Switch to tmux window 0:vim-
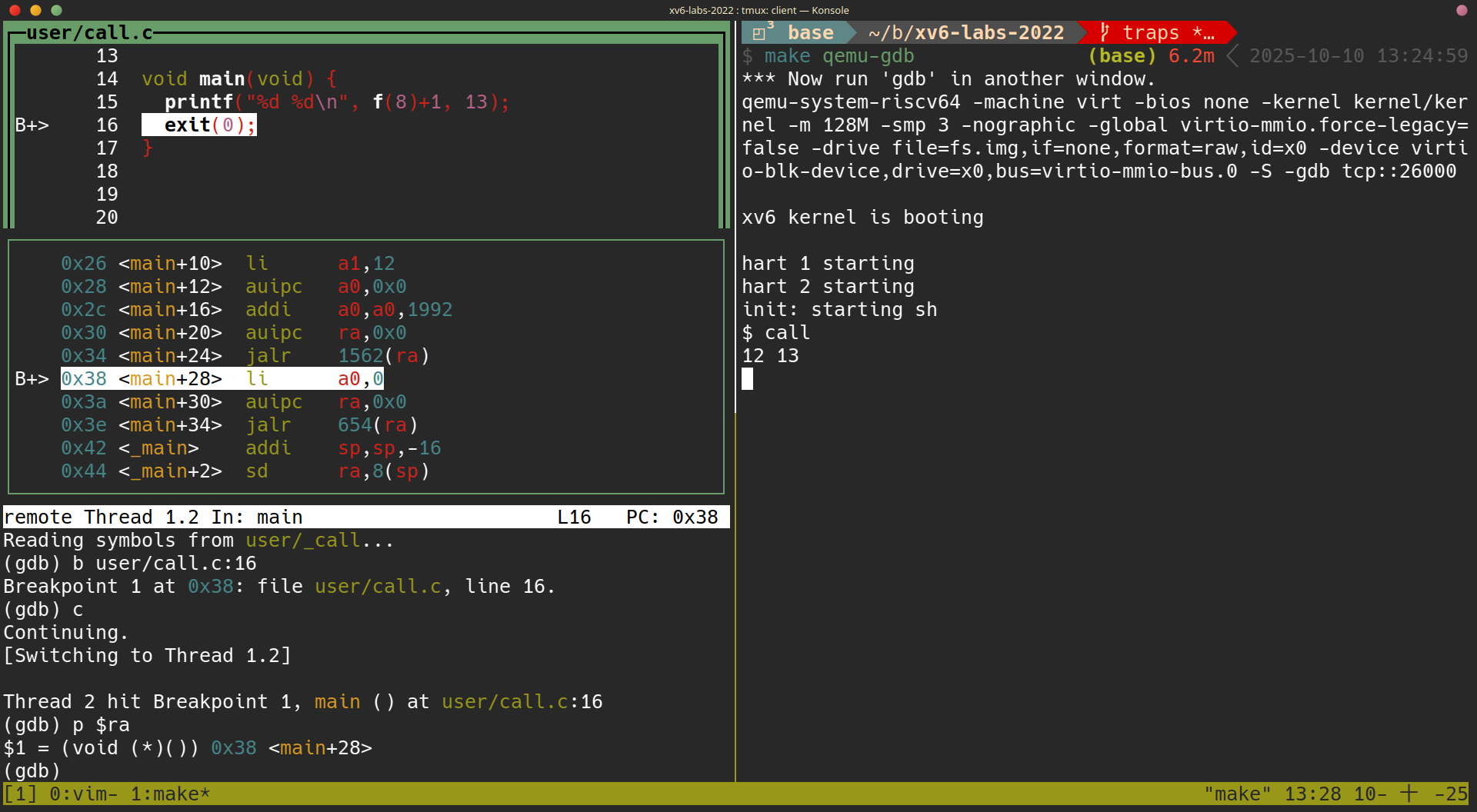Viewport: 1477px width, 812px height. [85, 794]
